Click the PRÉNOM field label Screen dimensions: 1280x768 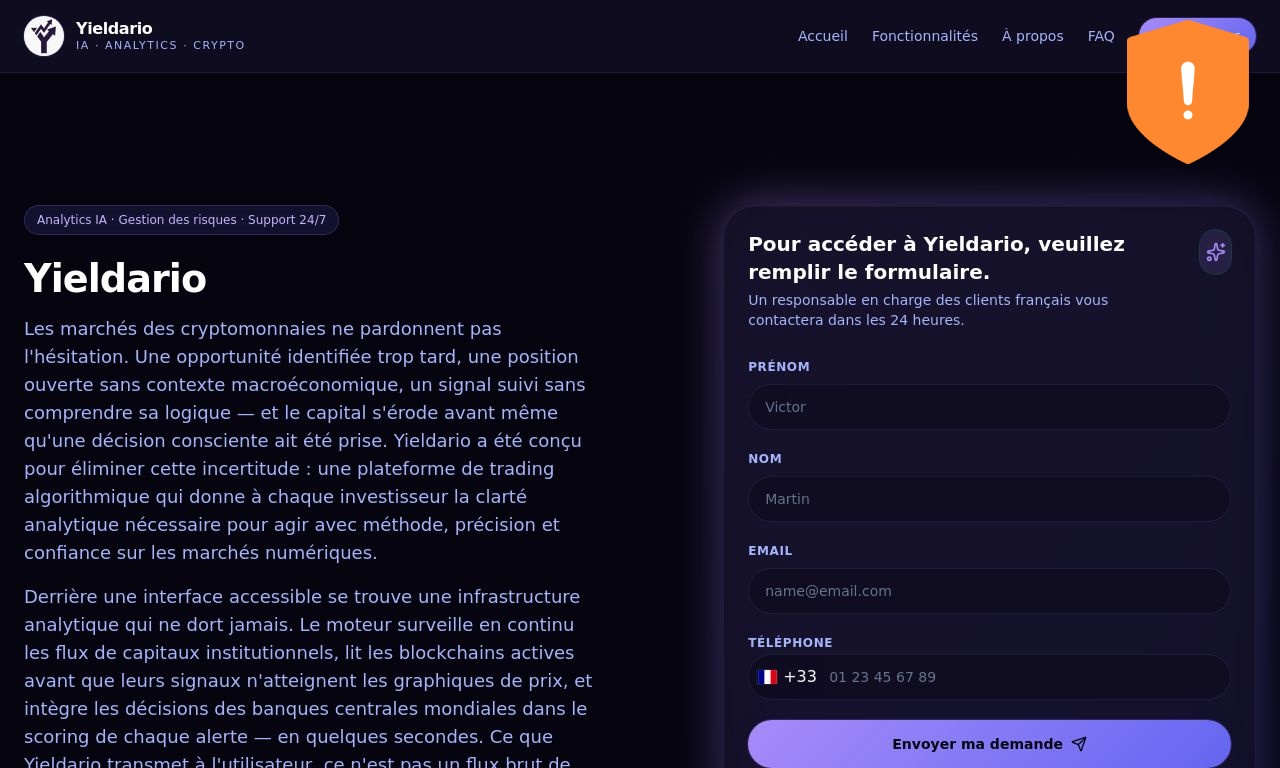(779, 367)
